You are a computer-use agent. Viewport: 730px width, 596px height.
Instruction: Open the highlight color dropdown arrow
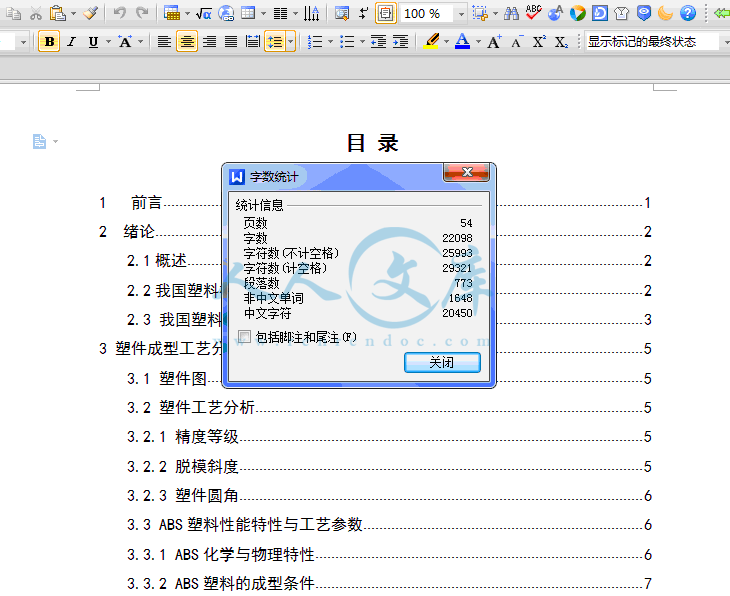446,42
